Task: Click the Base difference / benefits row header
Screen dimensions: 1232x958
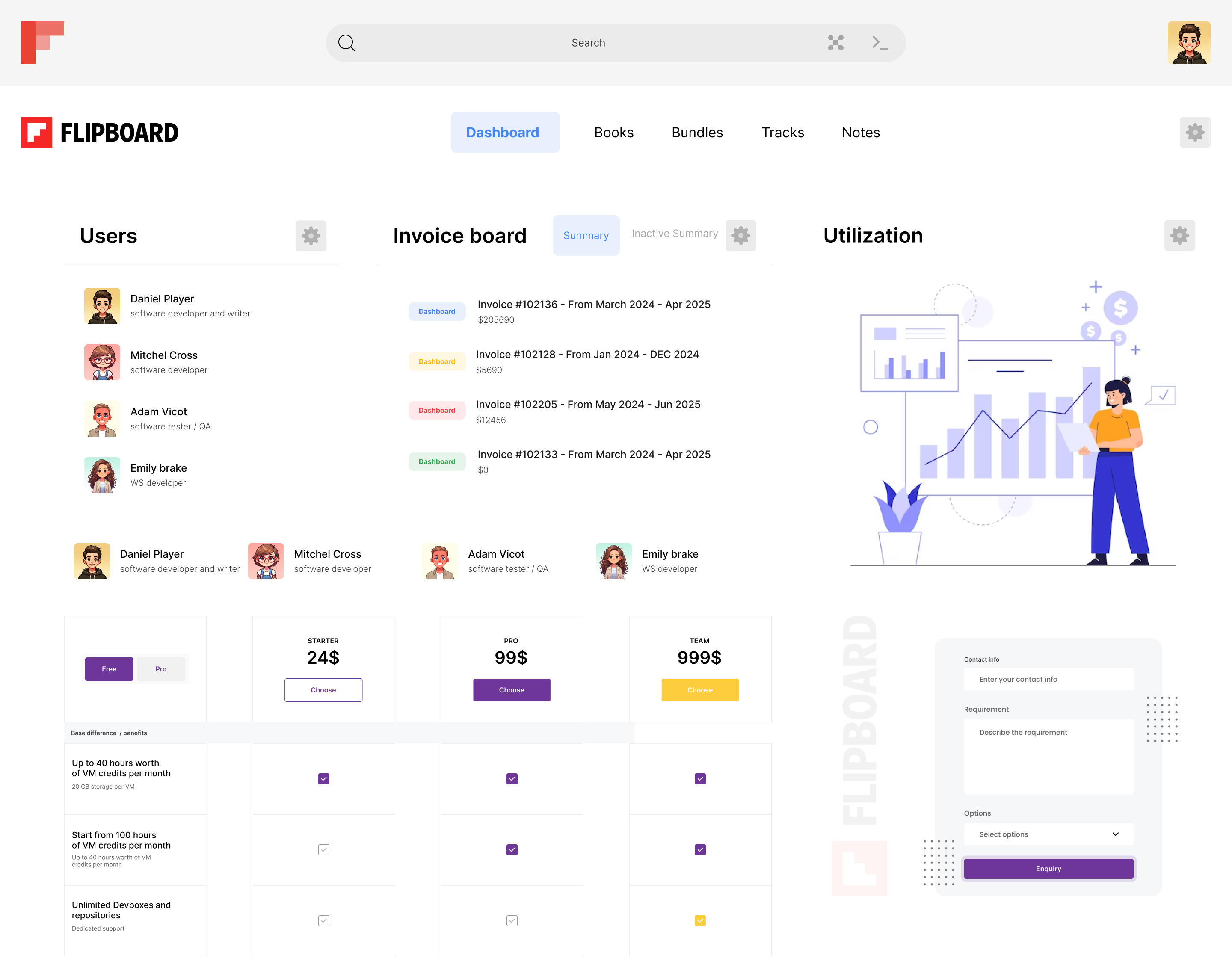Action: [349, 733]
